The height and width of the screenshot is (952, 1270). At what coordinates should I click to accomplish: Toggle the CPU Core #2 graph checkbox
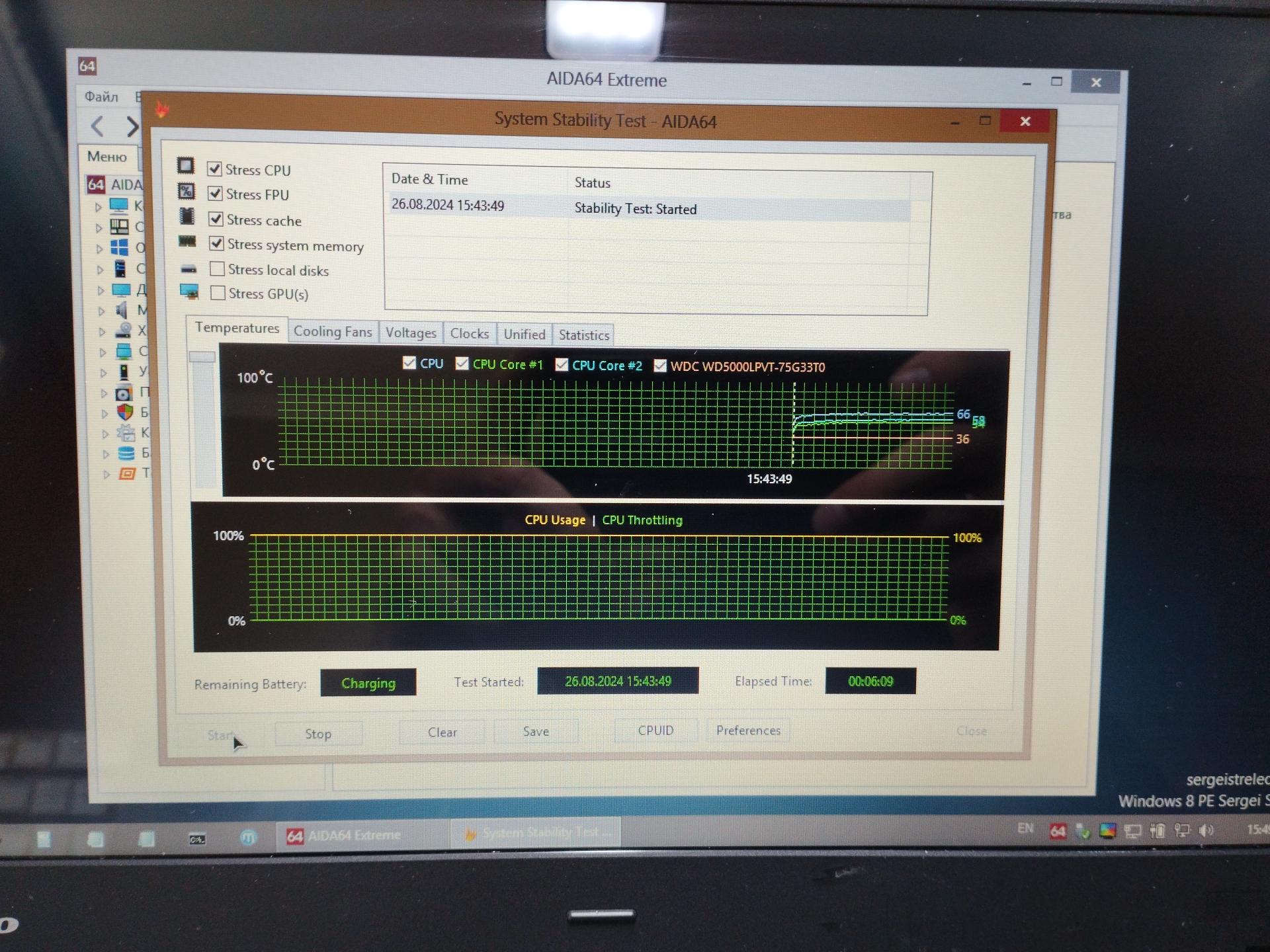click(x=562, y=365)
